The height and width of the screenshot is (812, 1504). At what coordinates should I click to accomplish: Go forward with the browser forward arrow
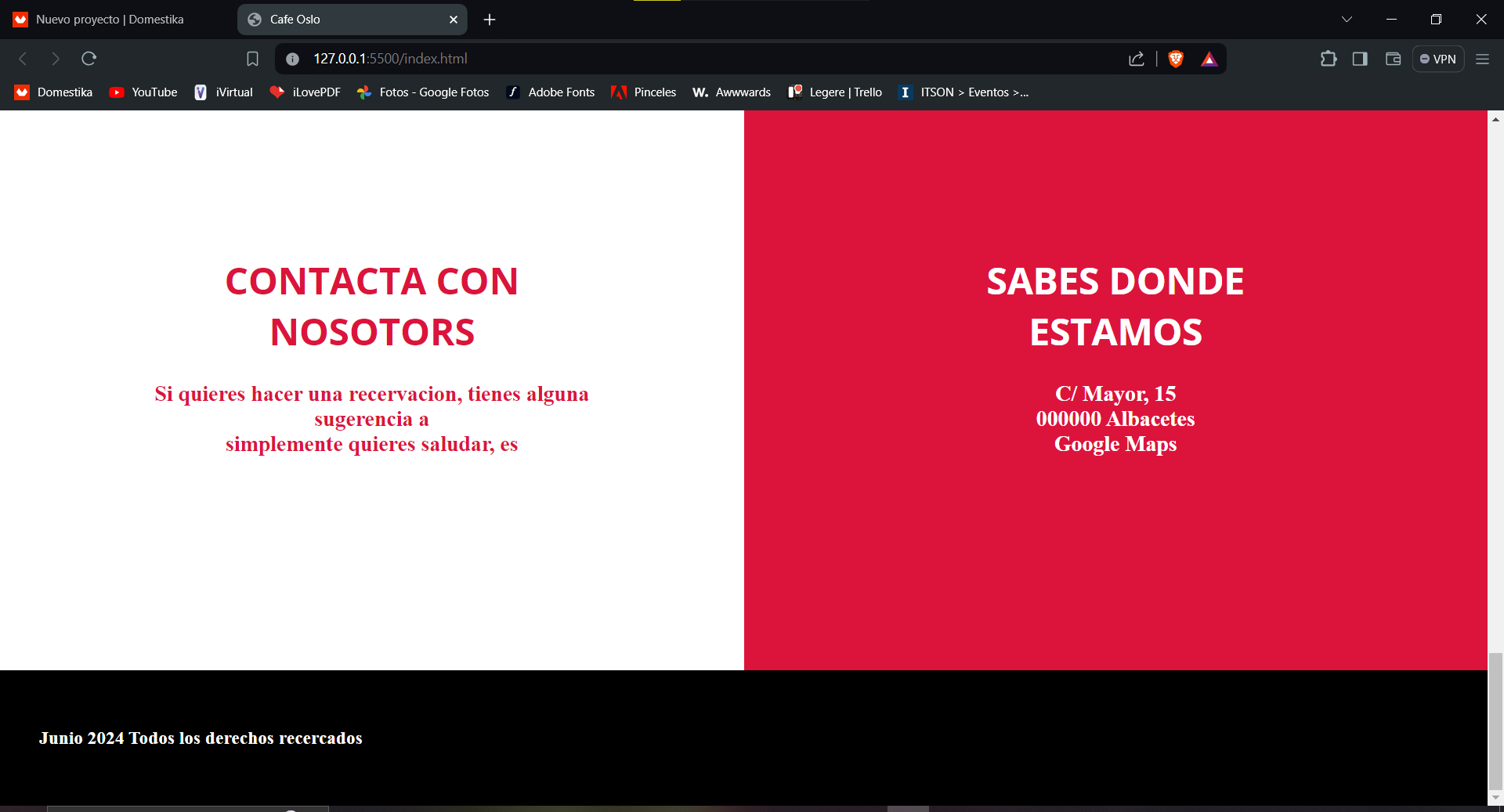tap(55, 59)
